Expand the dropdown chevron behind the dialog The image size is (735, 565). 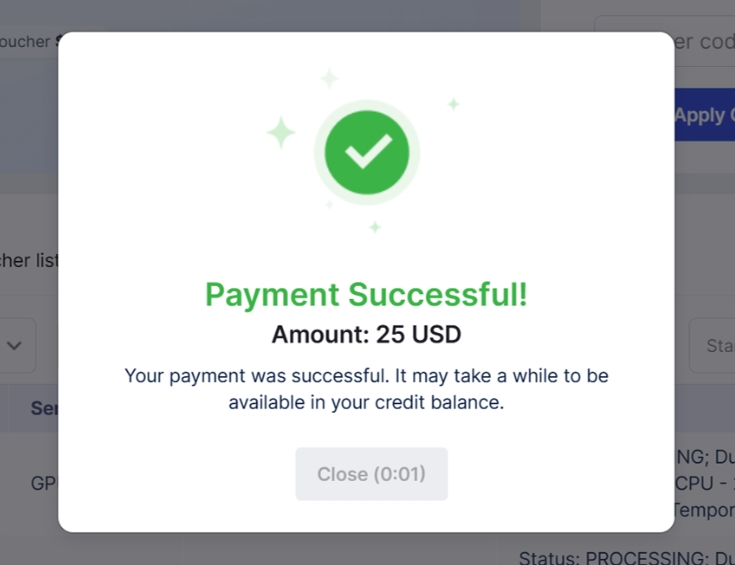coord(16,345)
